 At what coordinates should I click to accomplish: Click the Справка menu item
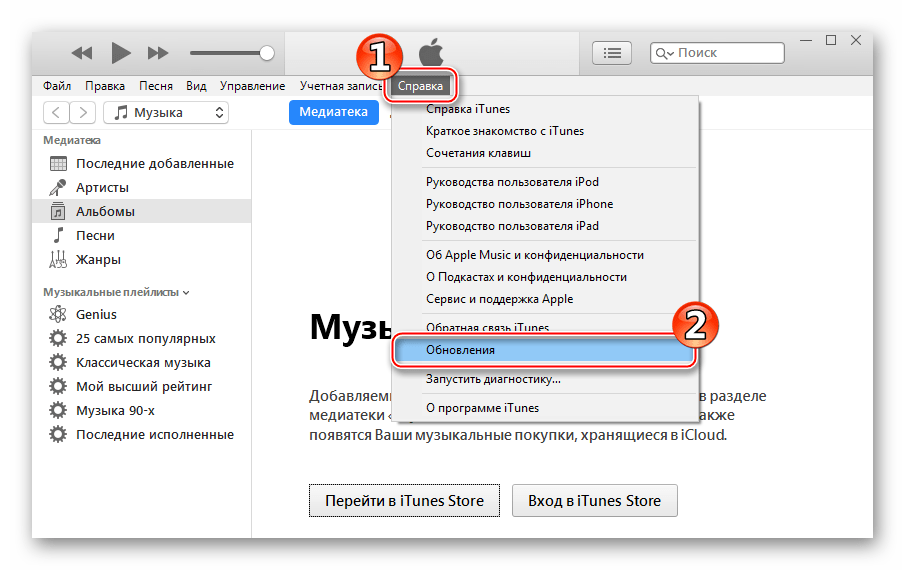click(x=420, y=86)
